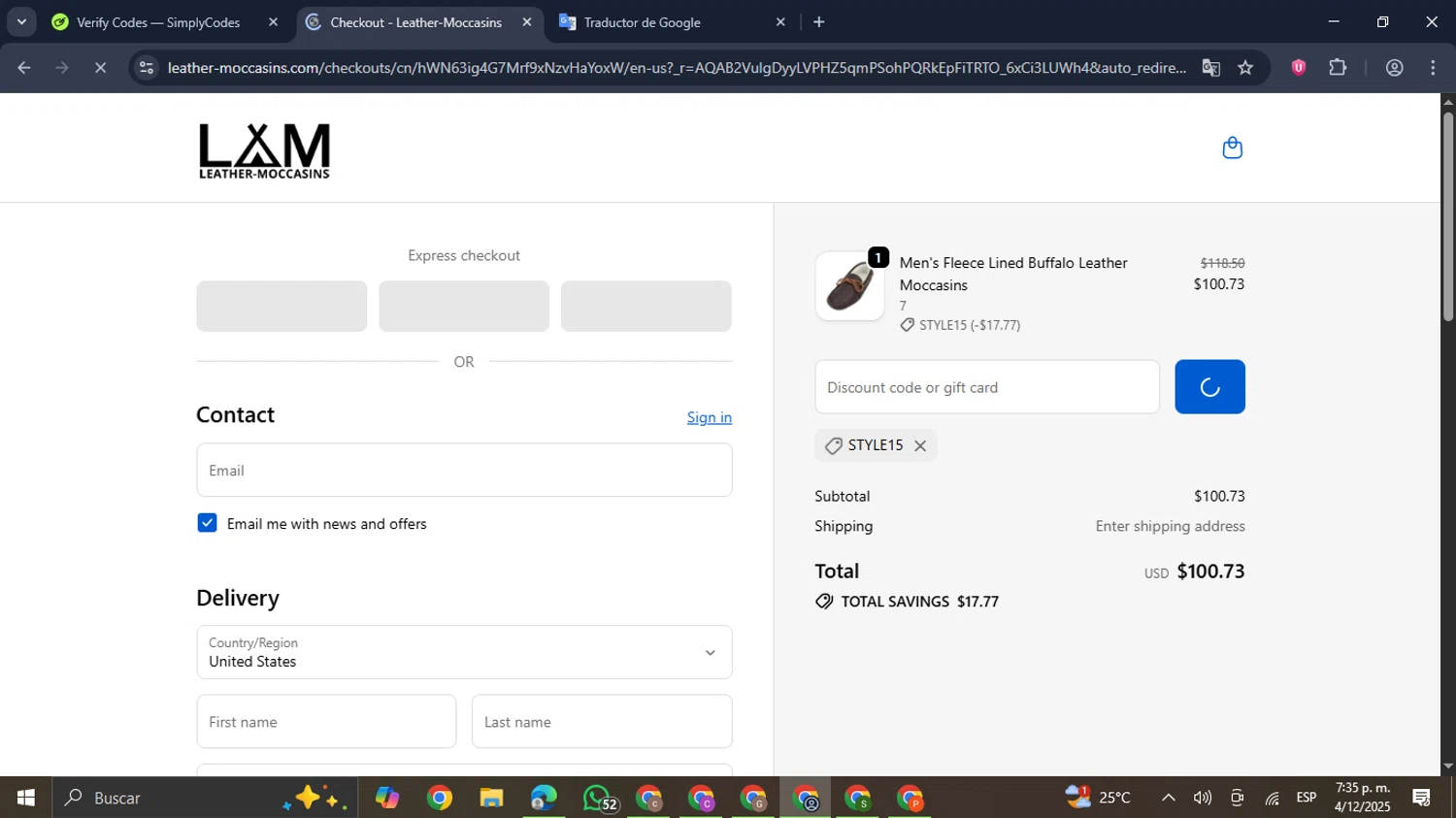Open the notifications center icon

[x=1422, y=798]
